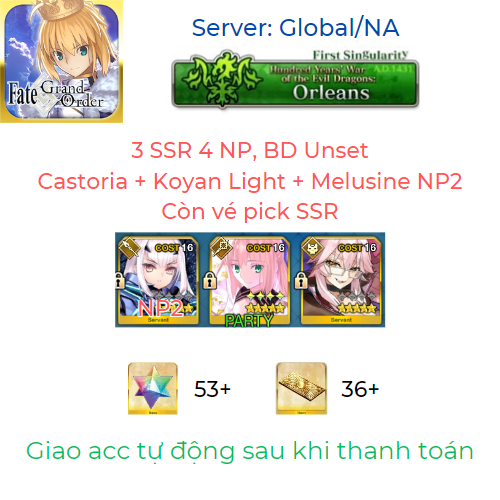The image size is (500, 500).
Task: Click the COST 16 label on Melusine
Action: point(174,248)
